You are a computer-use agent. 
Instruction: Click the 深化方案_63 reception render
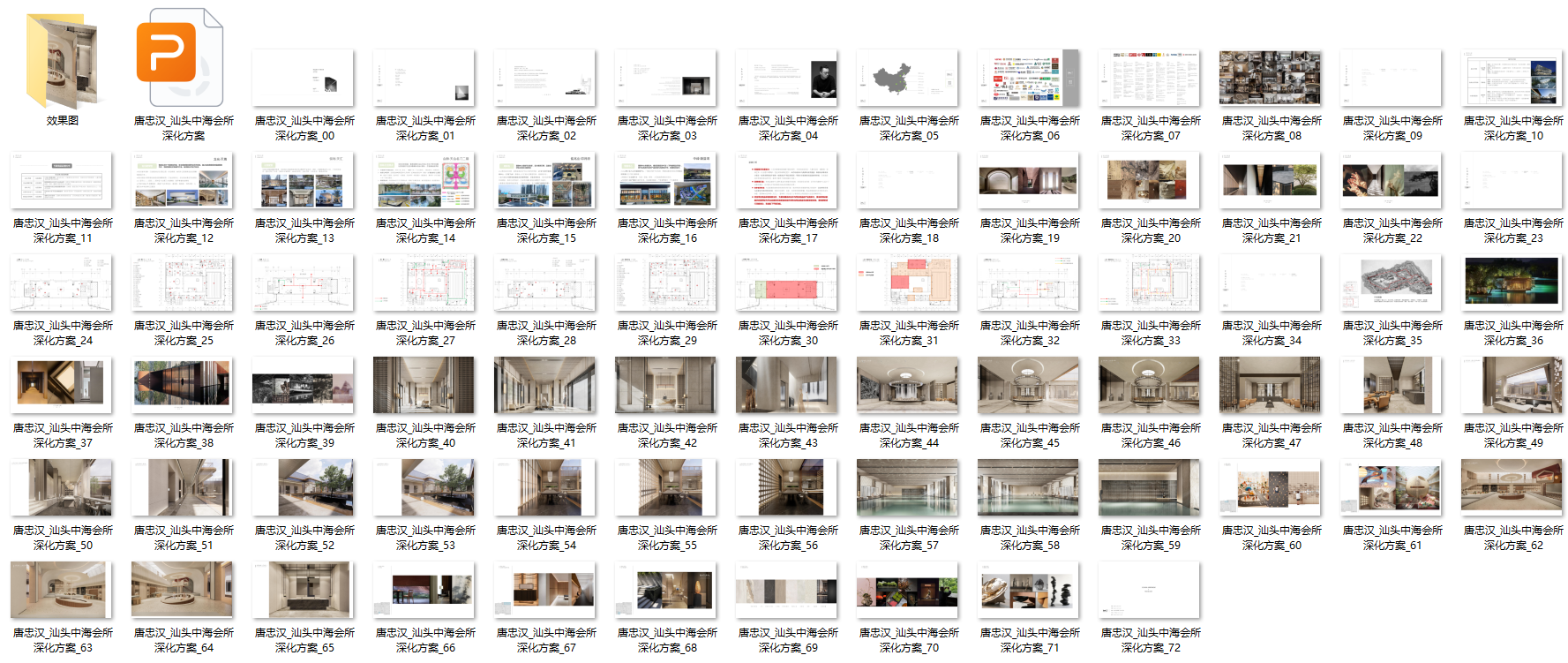[x=62, y=591]
